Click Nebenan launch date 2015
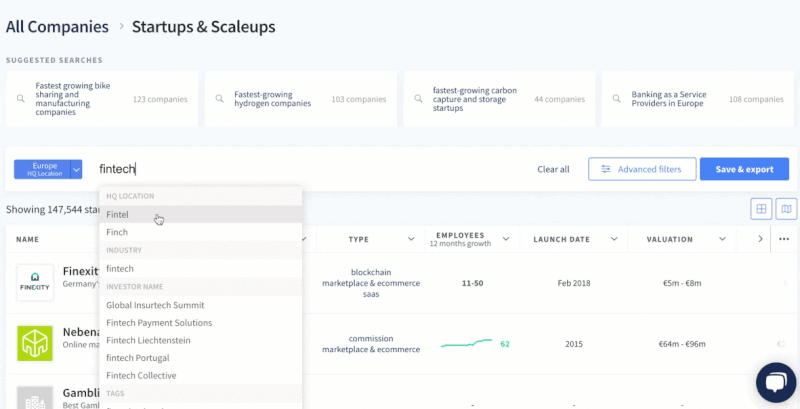Image resolution: width=800 pixels, height=409 pixels. 574,344
